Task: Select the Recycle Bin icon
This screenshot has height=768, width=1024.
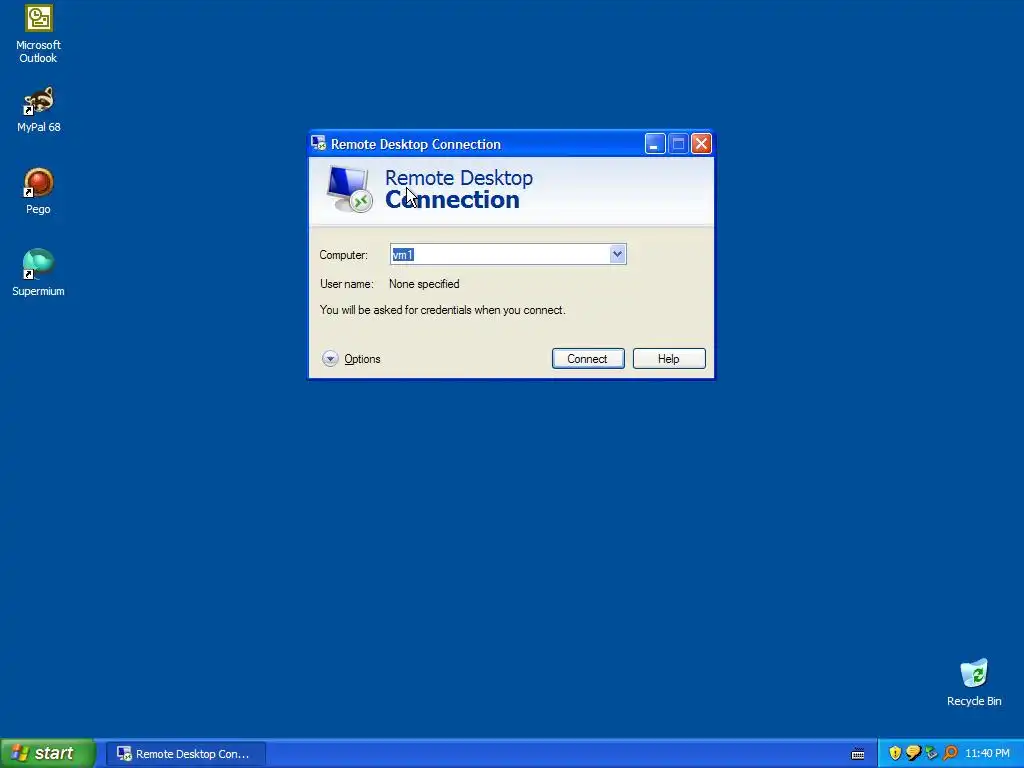Action: (x=974, y=682)
